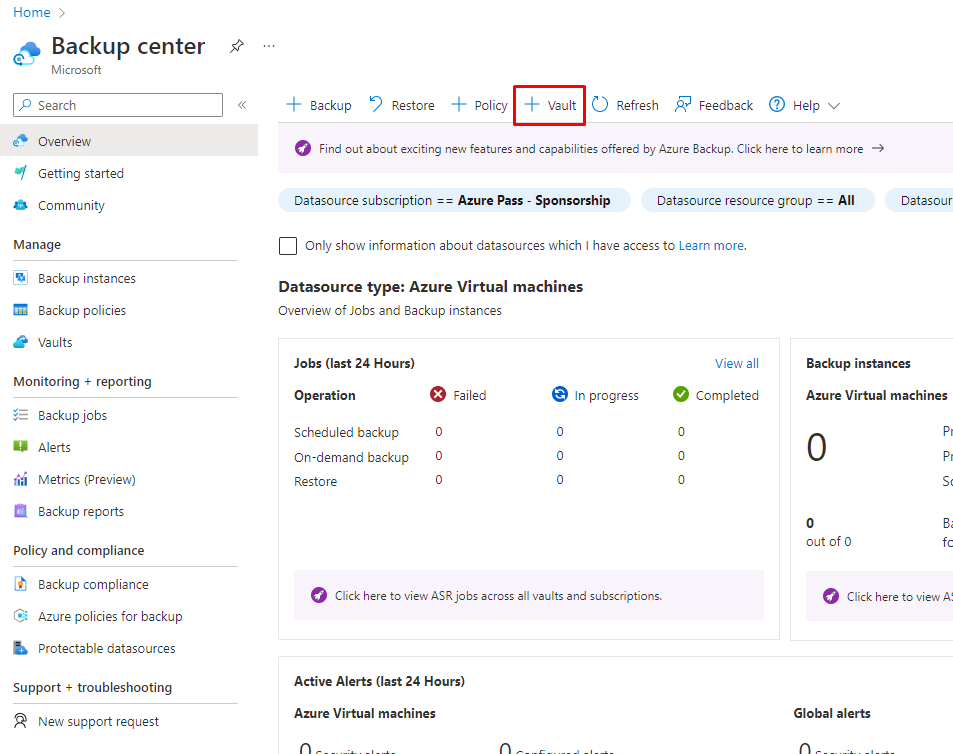Open Feedback from the toolbar
This screenshot has height=754, width=953.
click(714, 105)
